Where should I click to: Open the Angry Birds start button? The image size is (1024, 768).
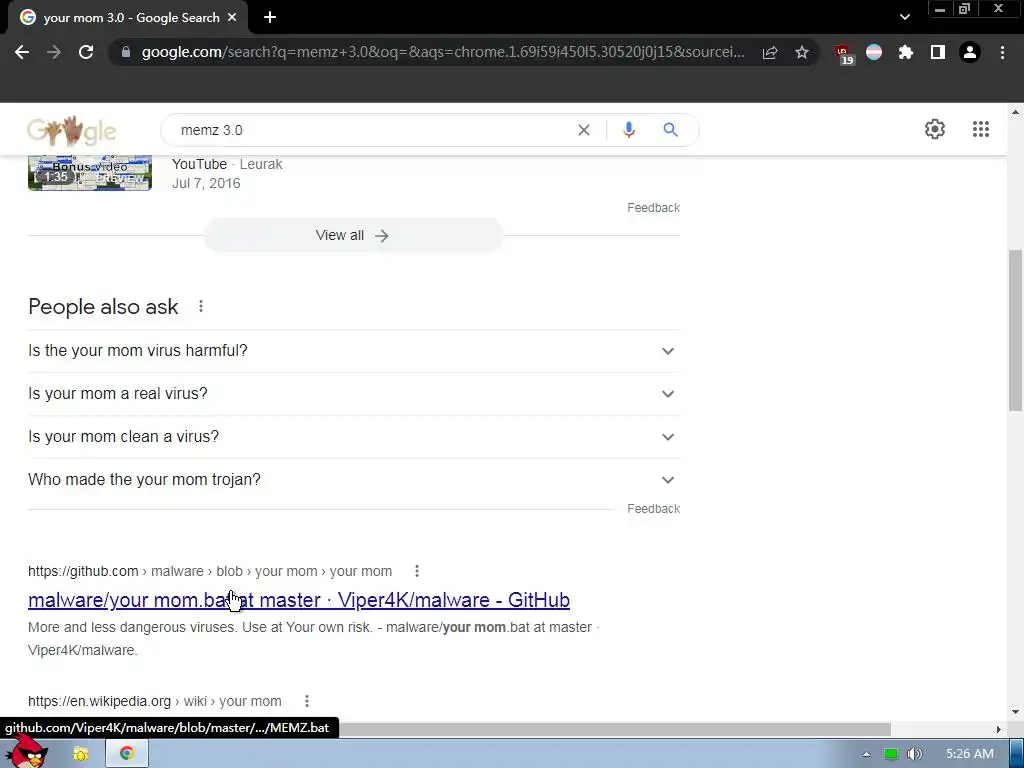26,752
